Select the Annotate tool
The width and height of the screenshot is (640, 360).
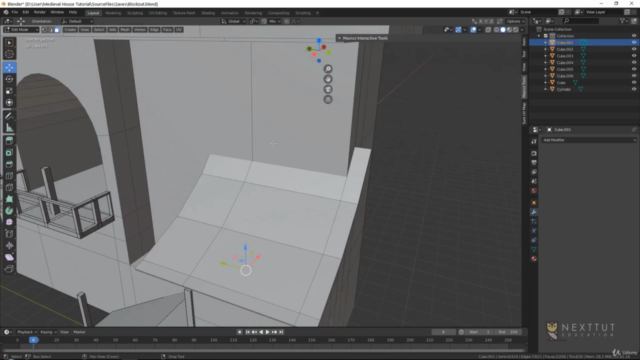point(9,116)
